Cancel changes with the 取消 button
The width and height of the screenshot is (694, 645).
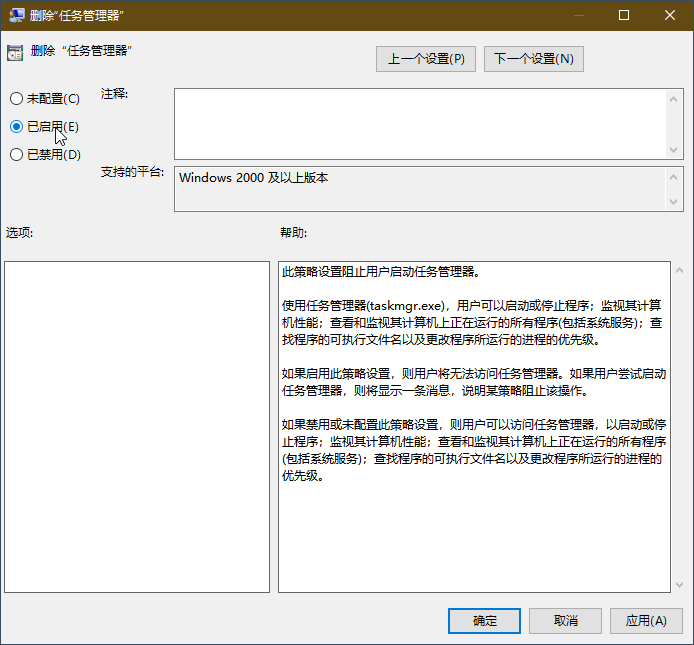pos(565,621)
